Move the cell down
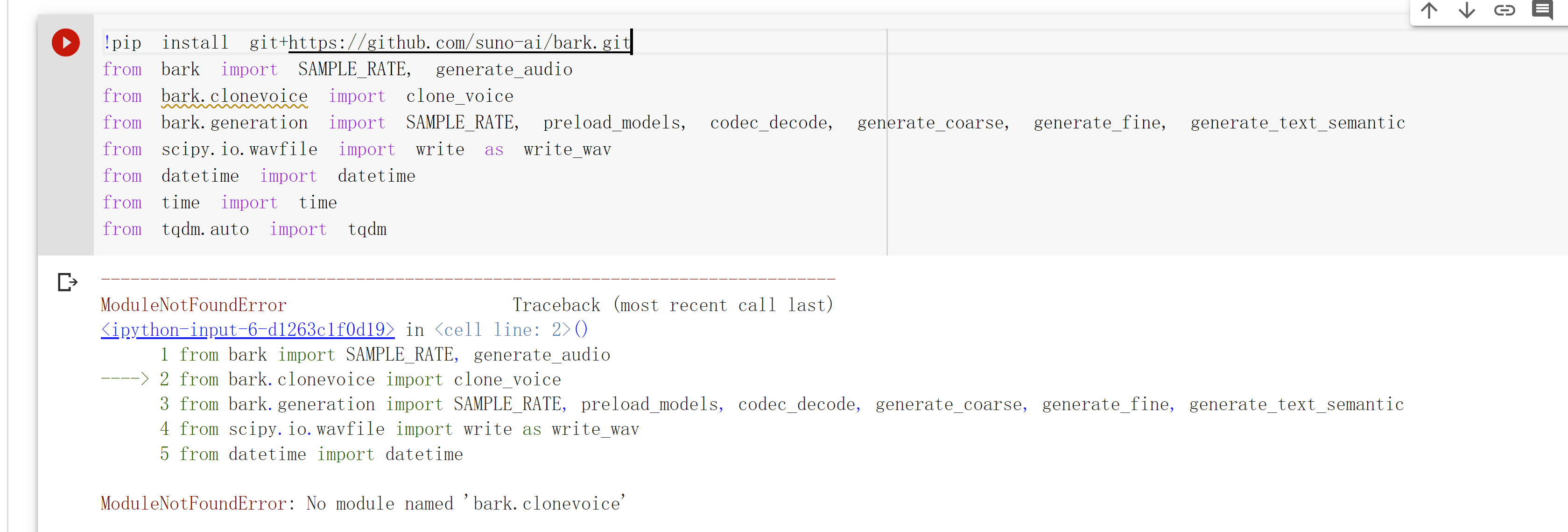 [1466, 10]
